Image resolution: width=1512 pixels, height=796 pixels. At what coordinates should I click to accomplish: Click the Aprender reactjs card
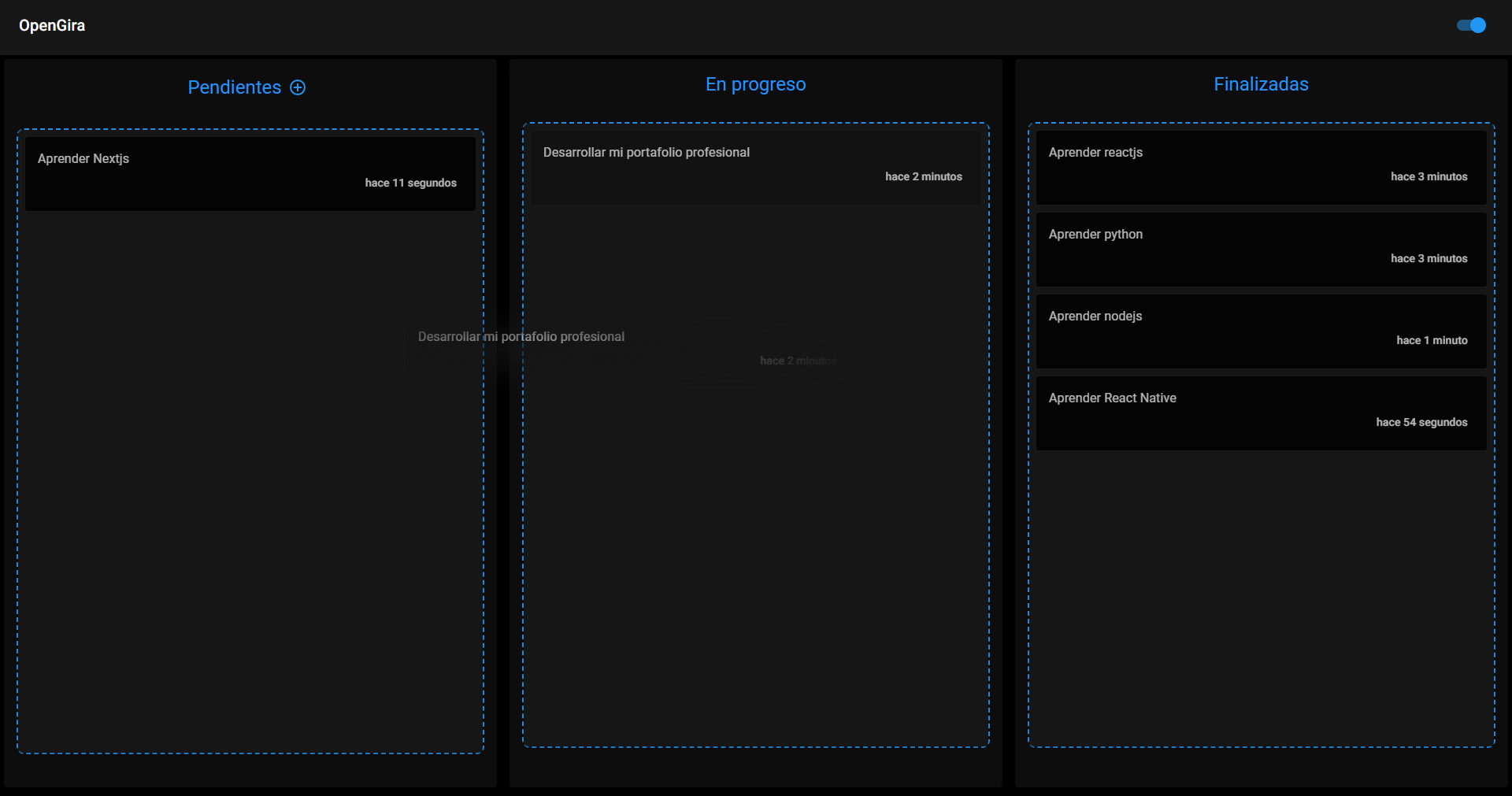(1261, 168)
